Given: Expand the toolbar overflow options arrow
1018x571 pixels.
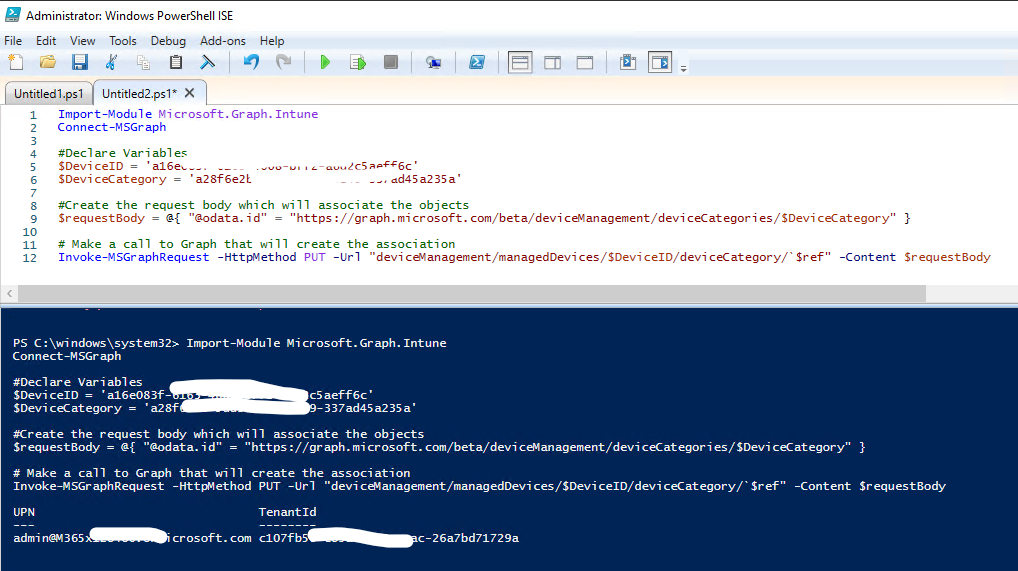Looking at the screenshot, I should coord(684,68).
